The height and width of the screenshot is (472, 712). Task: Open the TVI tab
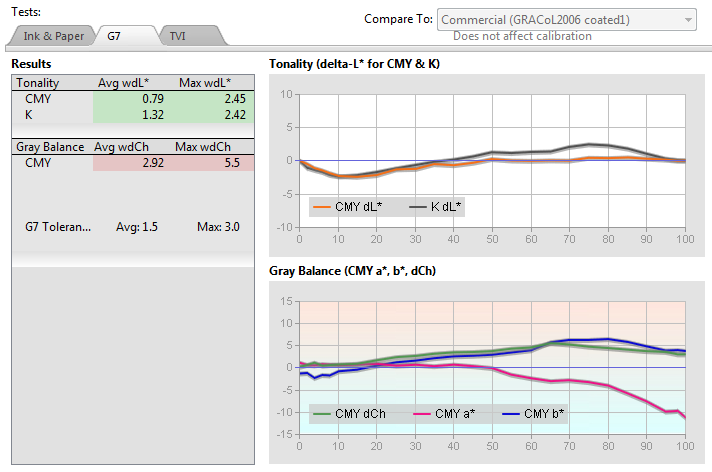(x=178, y=36)
